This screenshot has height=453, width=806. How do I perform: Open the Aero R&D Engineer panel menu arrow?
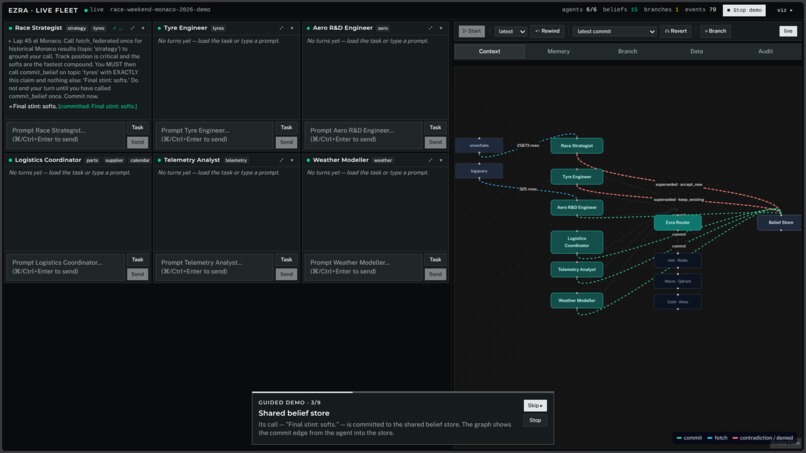coord(441,28)
